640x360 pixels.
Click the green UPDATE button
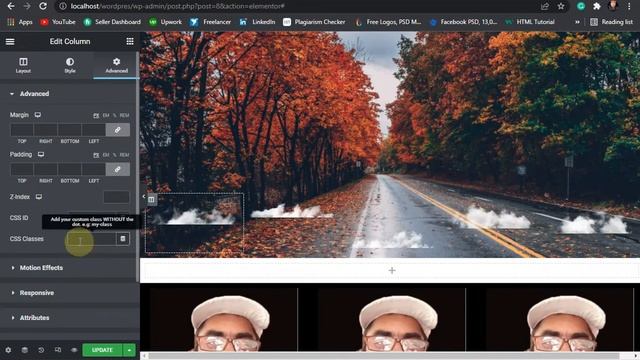(102, 350)
